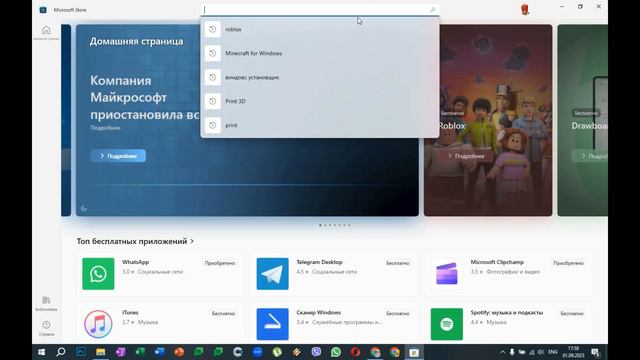Click the Telegram Desktop title text

319,262
